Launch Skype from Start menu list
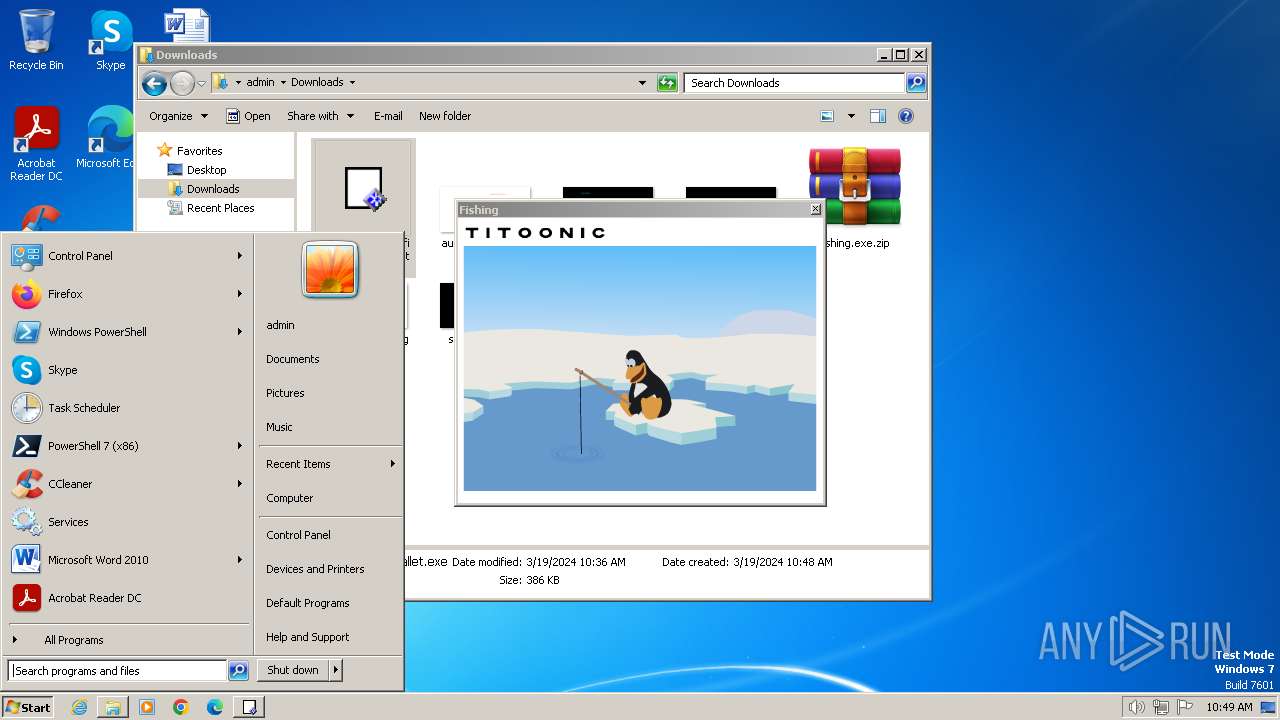1280x720 pixels. 127,370
